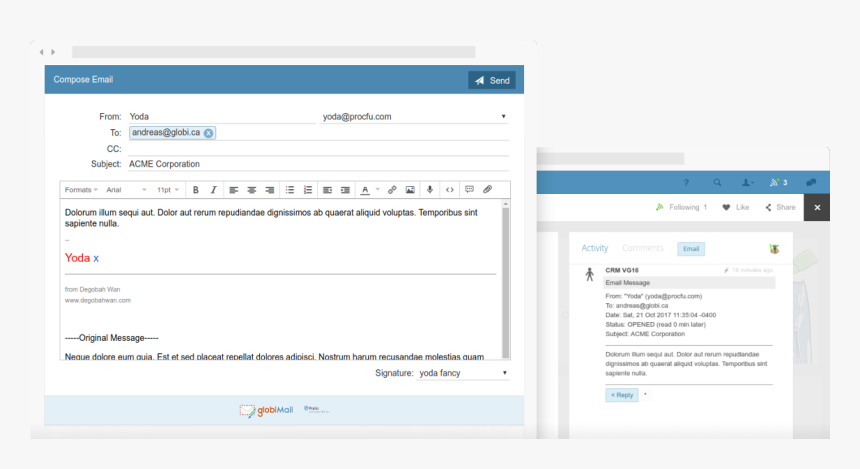This screenshot has width=860, height=469.
Task: Open the Arial font family dropdown
Action: (x=126, y=190)
